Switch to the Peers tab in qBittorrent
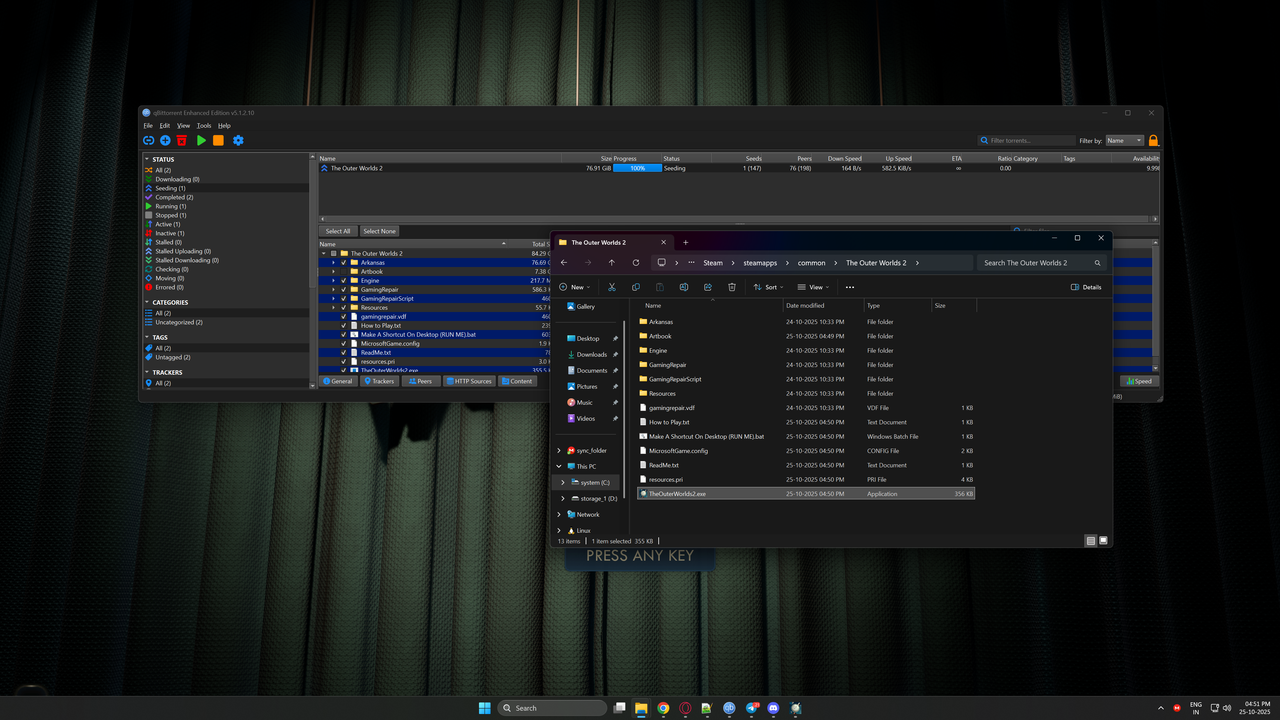This screenshot has width=1280, height=720. [x=420, y=381]
